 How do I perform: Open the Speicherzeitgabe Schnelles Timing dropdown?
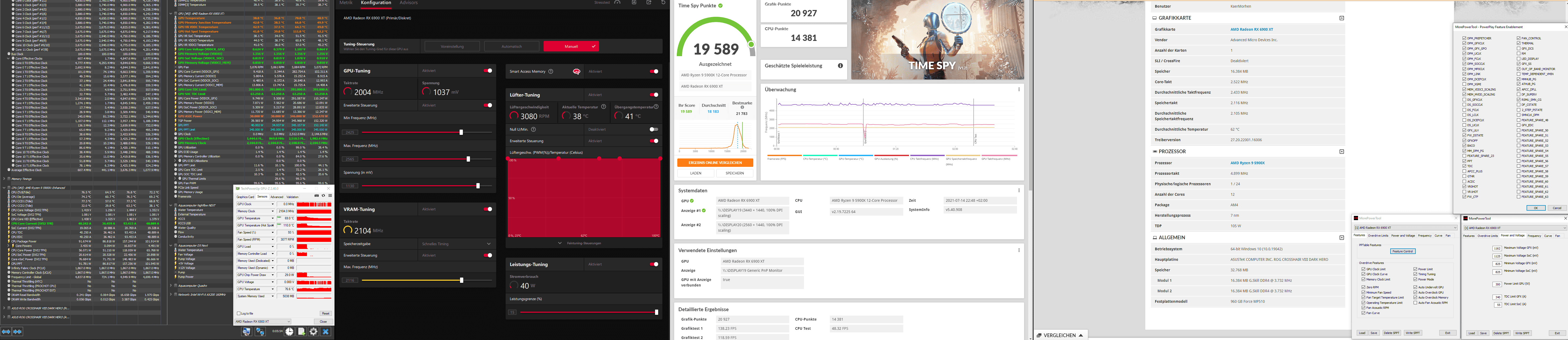456,244
